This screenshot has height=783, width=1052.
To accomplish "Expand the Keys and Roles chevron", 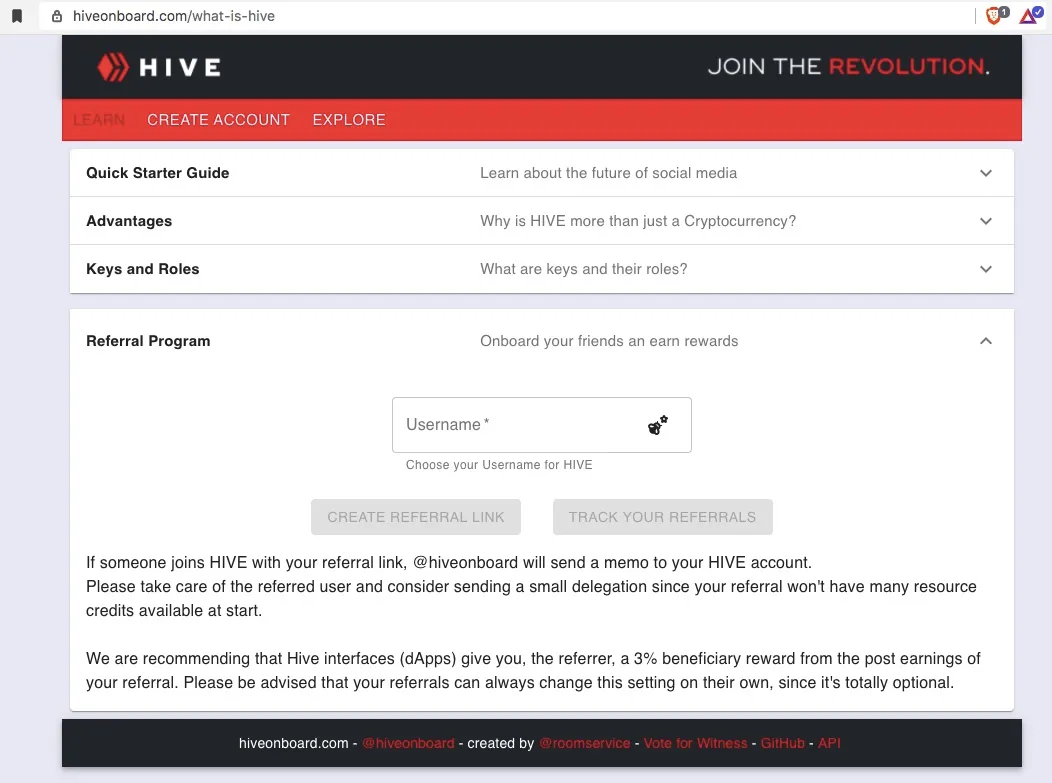I will coord(986,269).
